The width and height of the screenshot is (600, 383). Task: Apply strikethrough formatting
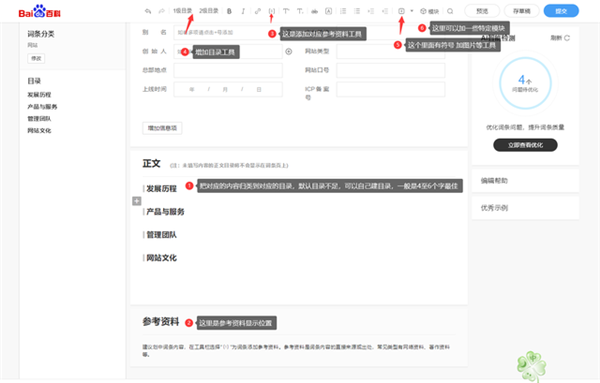314,11
